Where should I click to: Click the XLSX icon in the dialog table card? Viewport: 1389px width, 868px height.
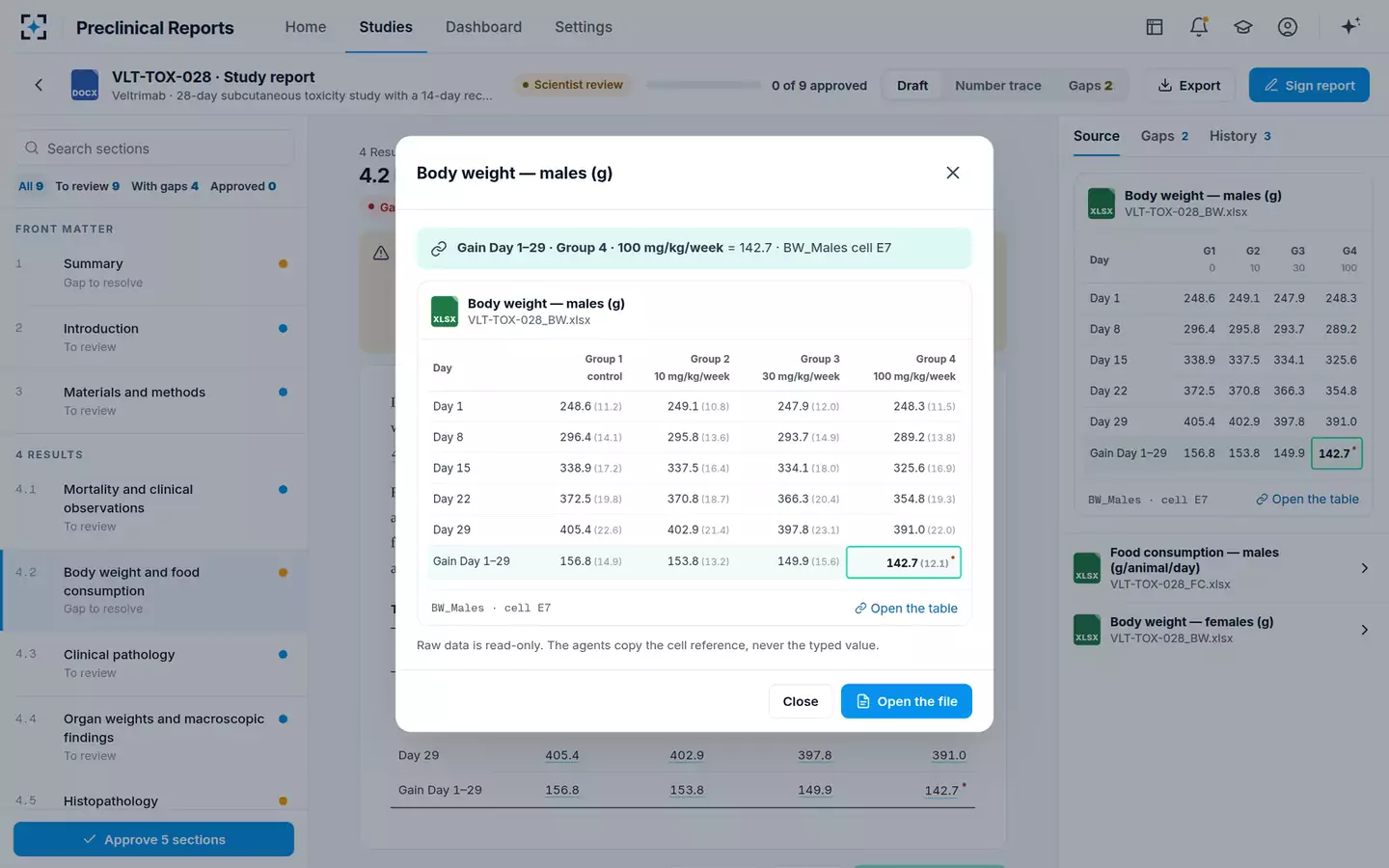(x=445, y=312)
